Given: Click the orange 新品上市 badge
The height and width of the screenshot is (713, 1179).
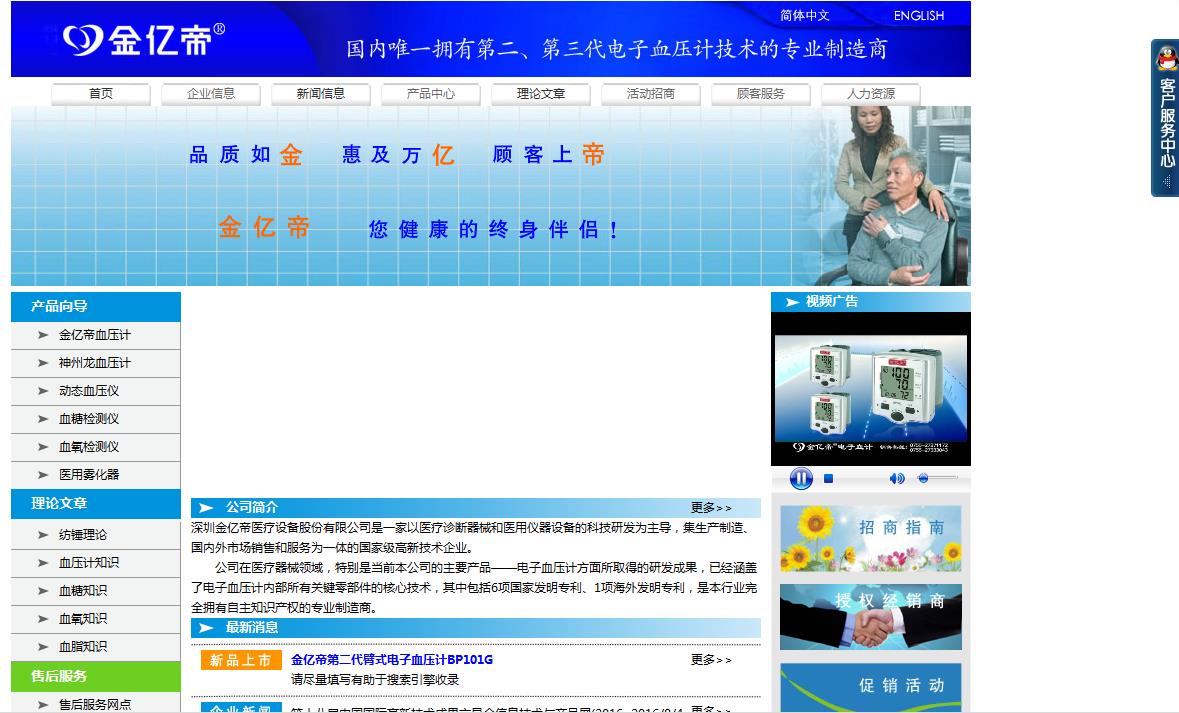Looking at the screenshot, I should tap(241, 660).
